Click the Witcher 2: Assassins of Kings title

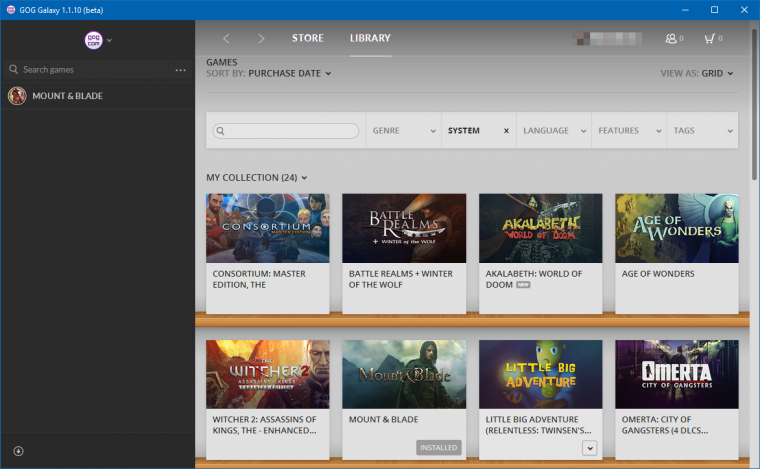[265, 425]
